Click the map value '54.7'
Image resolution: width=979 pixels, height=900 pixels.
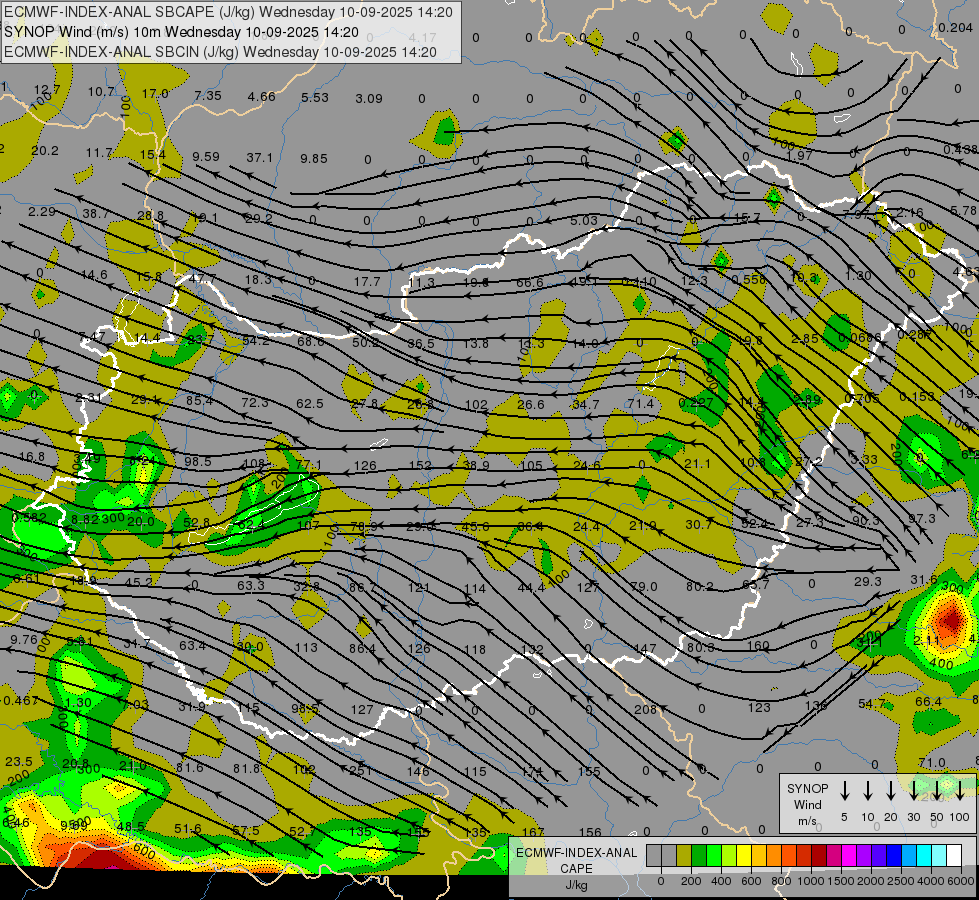pos(872,704)
